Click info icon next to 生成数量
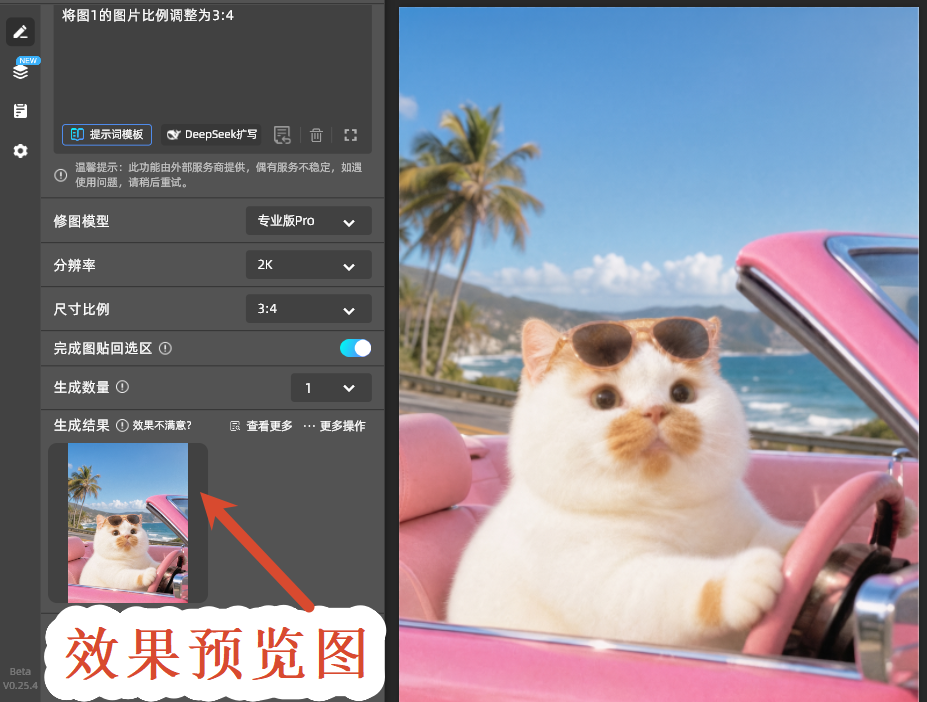Screen dimensions: 927x702 pos(122,387)
